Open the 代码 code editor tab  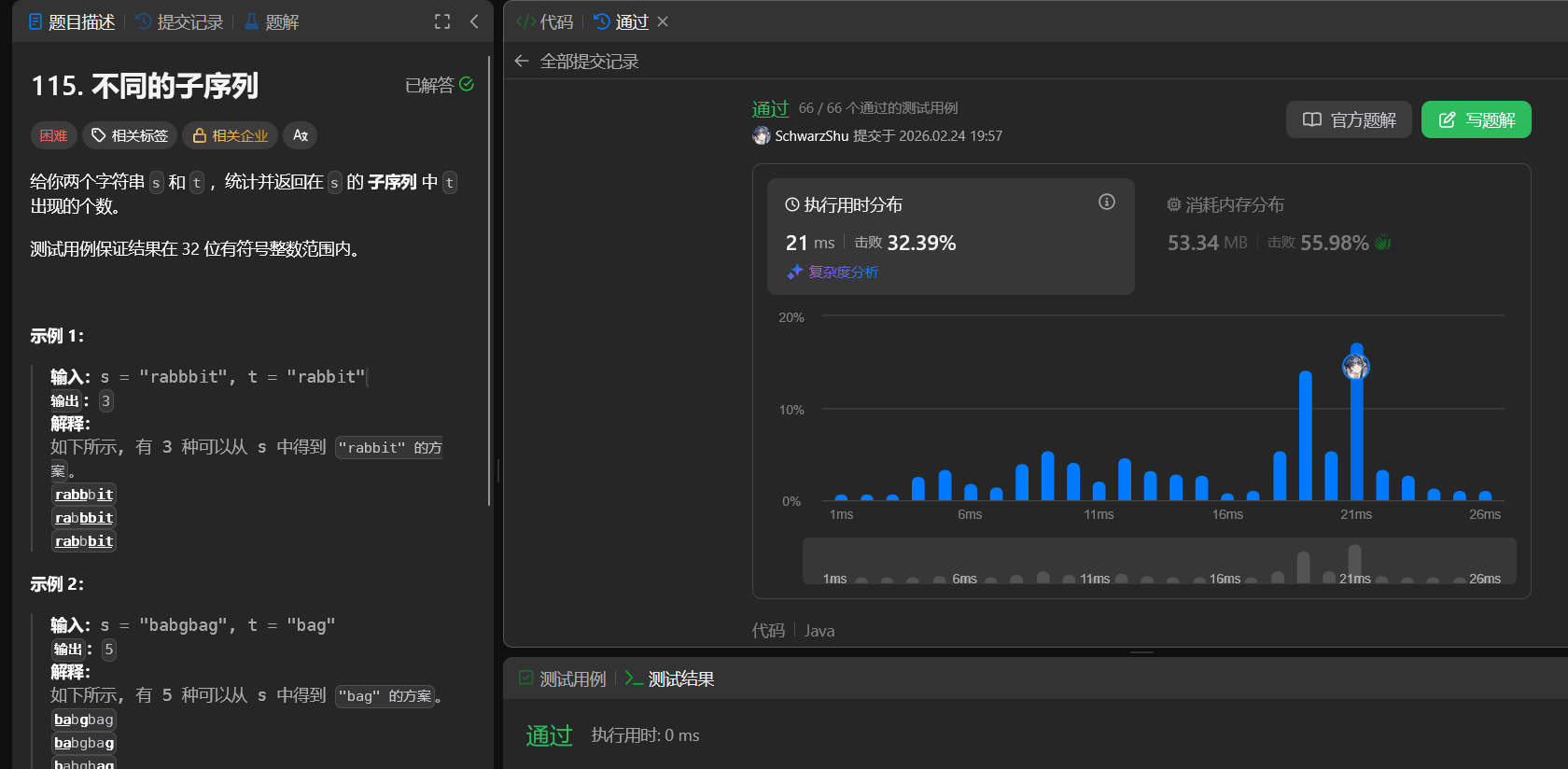point(546,21)
